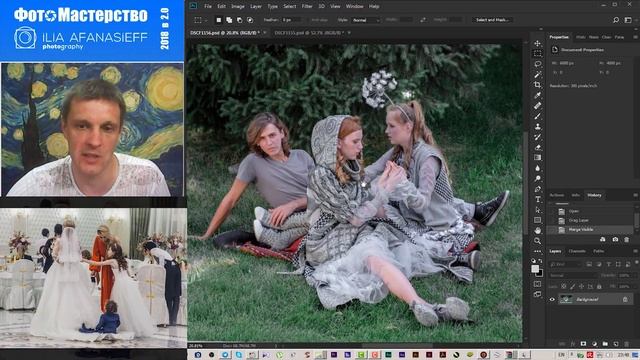Select the Type tool

coord(538,199)
